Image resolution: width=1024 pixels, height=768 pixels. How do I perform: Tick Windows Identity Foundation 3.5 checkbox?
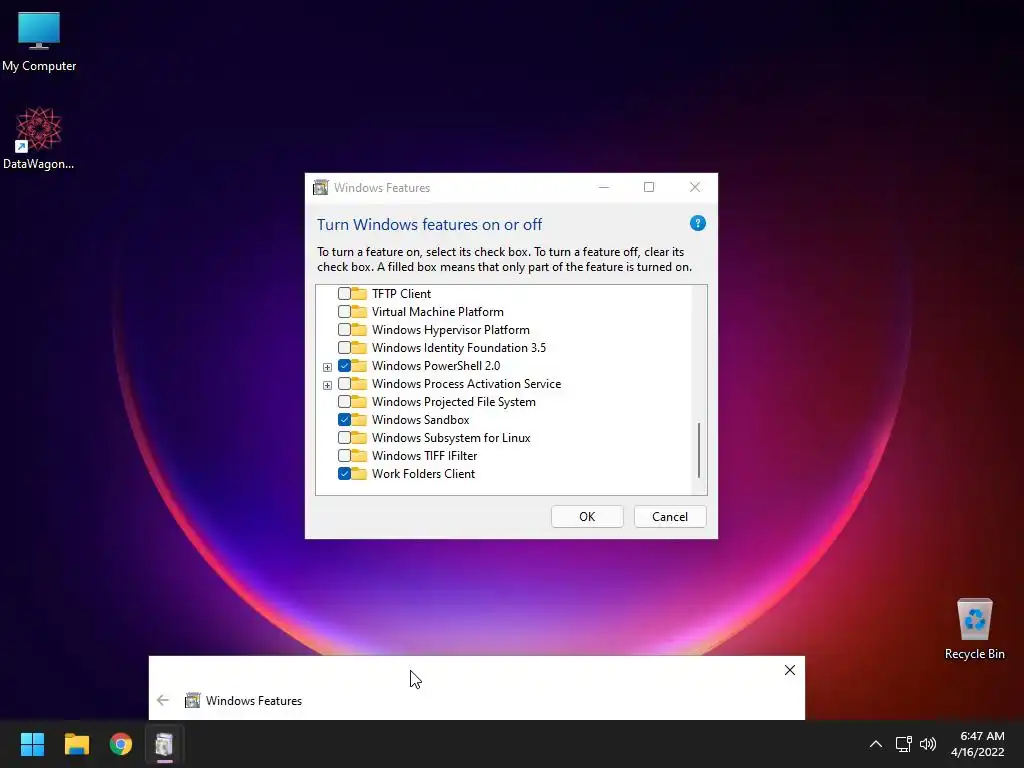tap(344, 347)
